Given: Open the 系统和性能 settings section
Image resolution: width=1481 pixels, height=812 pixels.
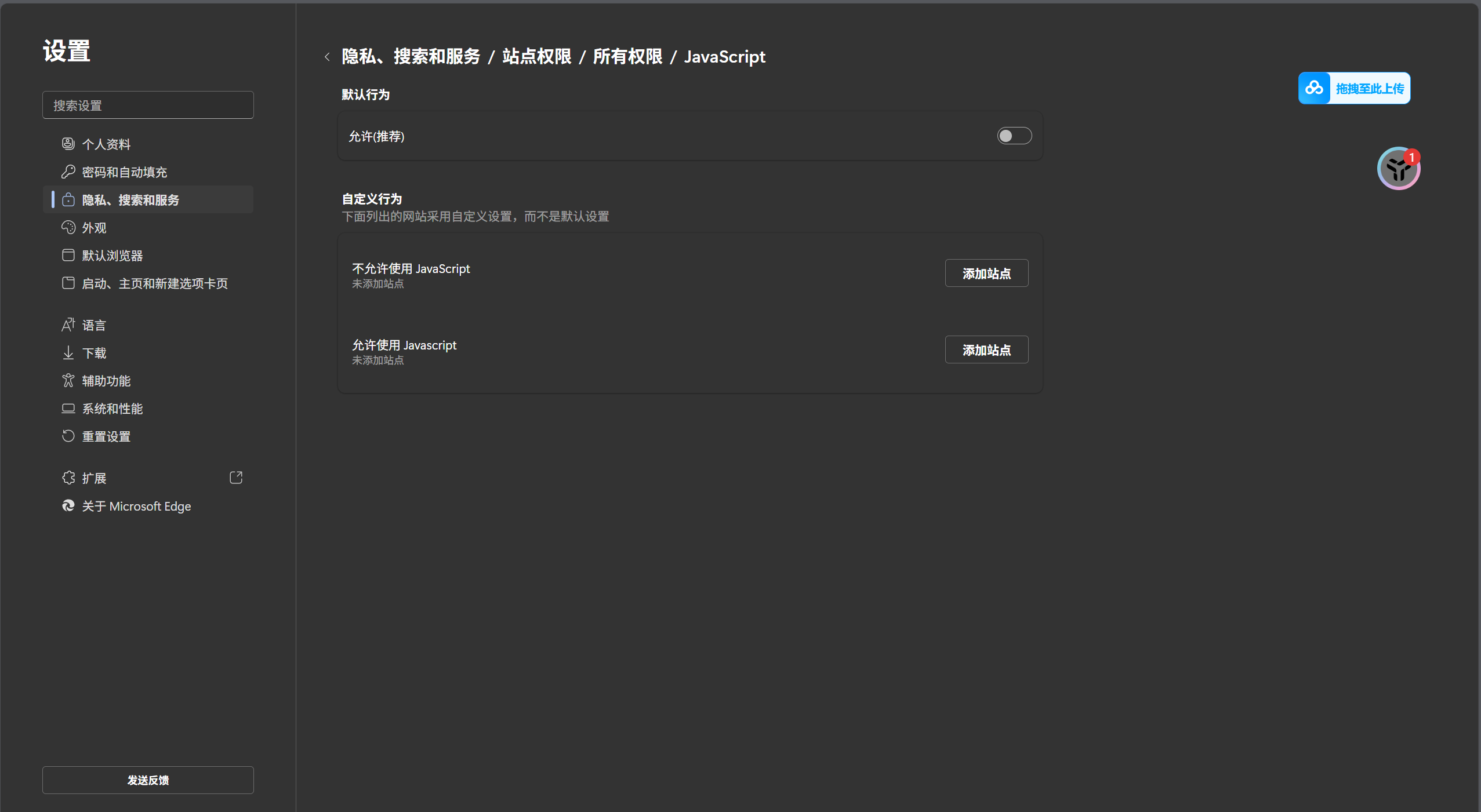Looking at the screenshot, I should coord(112,409).
